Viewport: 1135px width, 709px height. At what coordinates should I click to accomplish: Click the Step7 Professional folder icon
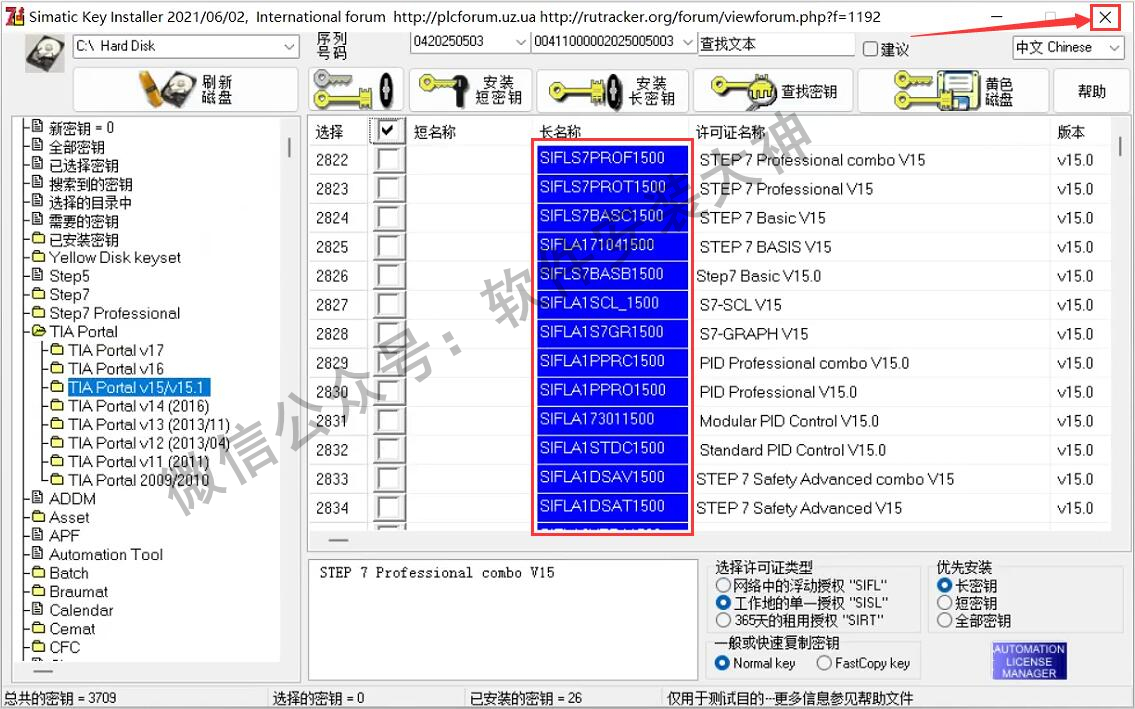pyautogui.click(x=38, y=312)
